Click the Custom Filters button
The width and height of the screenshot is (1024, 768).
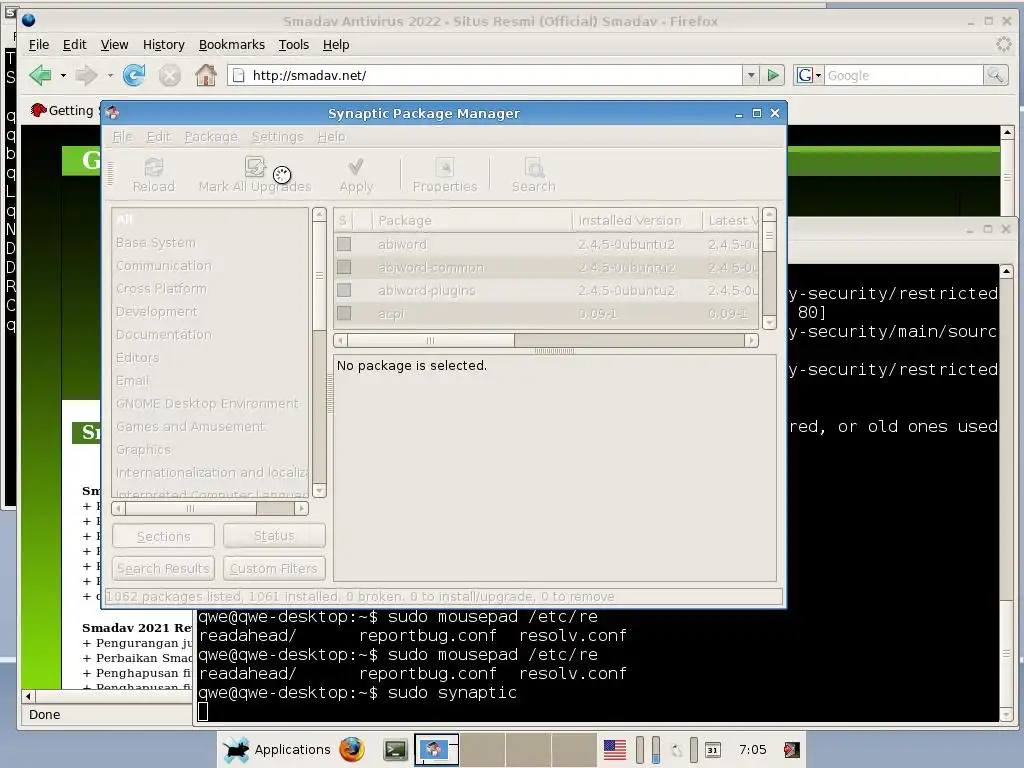tap(274, 568)
